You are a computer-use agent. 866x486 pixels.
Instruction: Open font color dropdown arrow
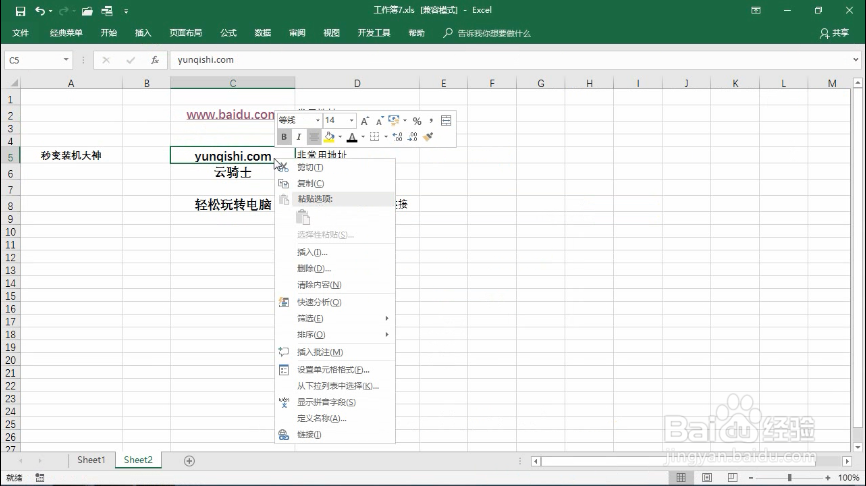tap(362, 137)
